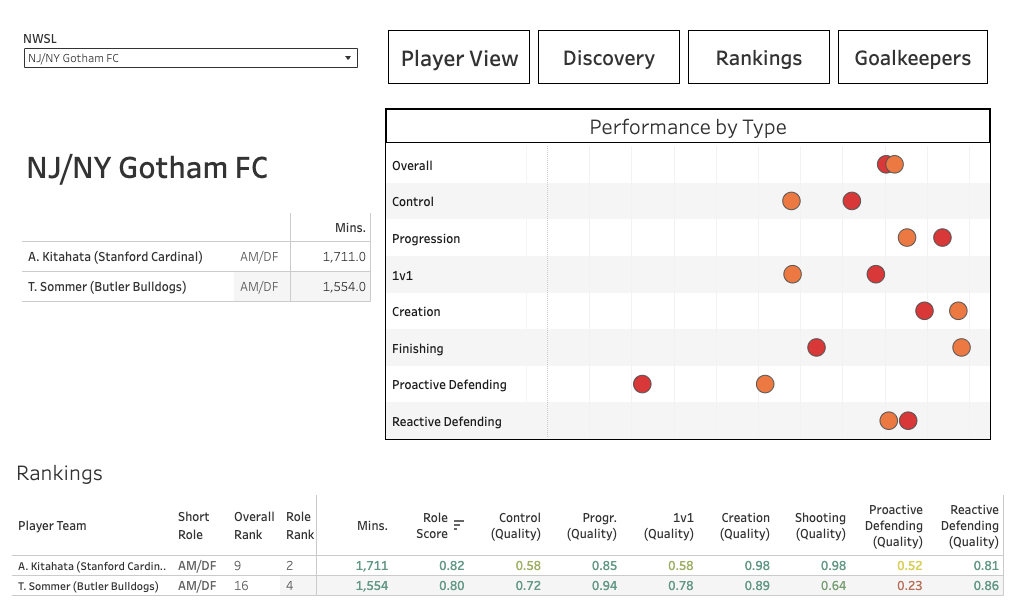Click Sommer's Proactive Defending value 0.23
The width and height of the screenshot is (1028, 608).
(x=909, y=586)
